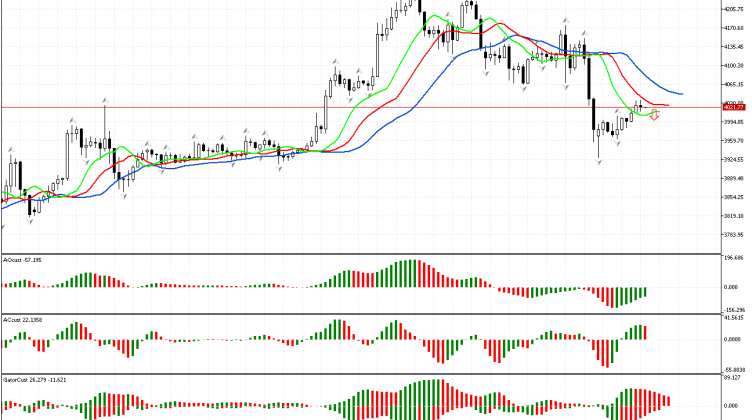Click the ACcust indicator label
Viewport: 752px width, 420px height.
pyautogui.click(x=22, y=320)
